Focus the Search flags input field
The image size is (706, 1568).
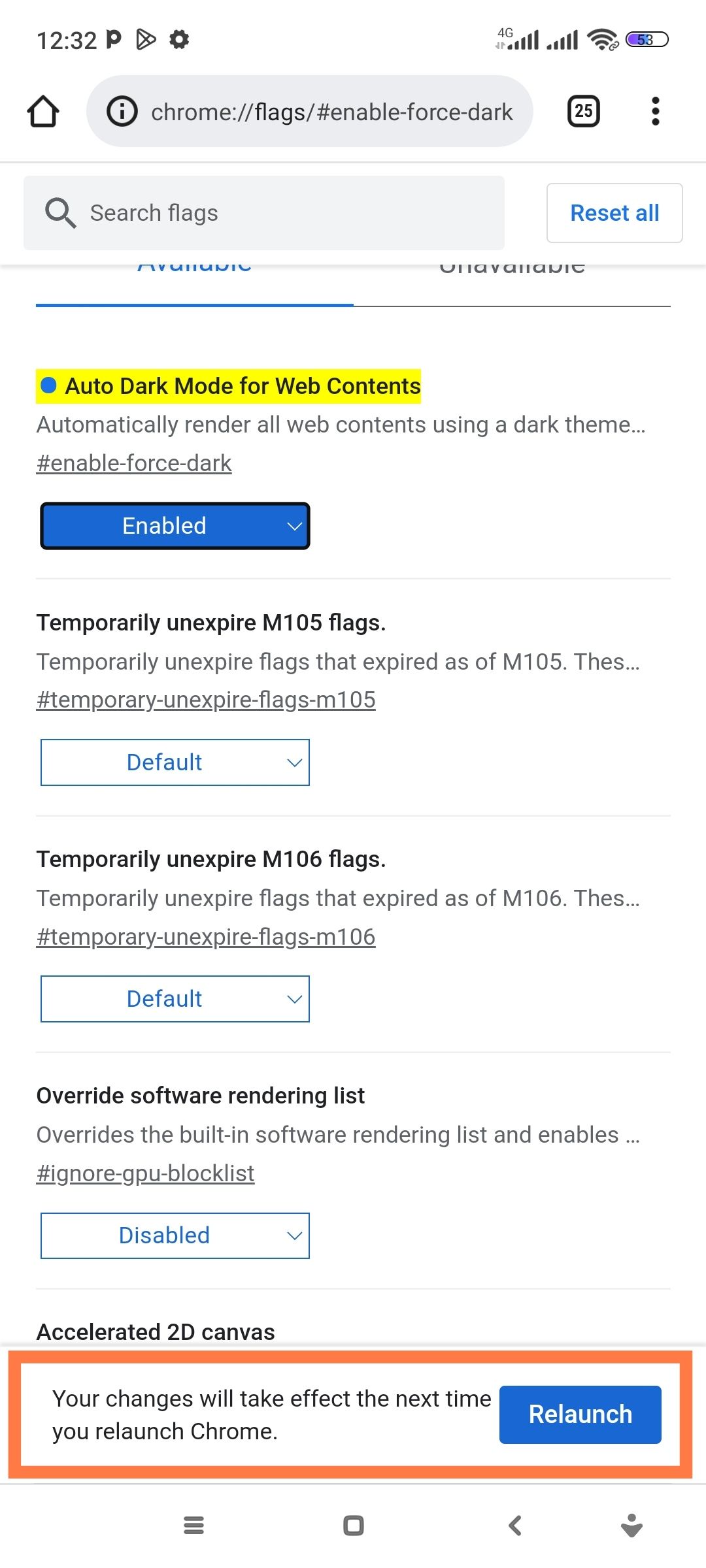click(x=288, y=213)
